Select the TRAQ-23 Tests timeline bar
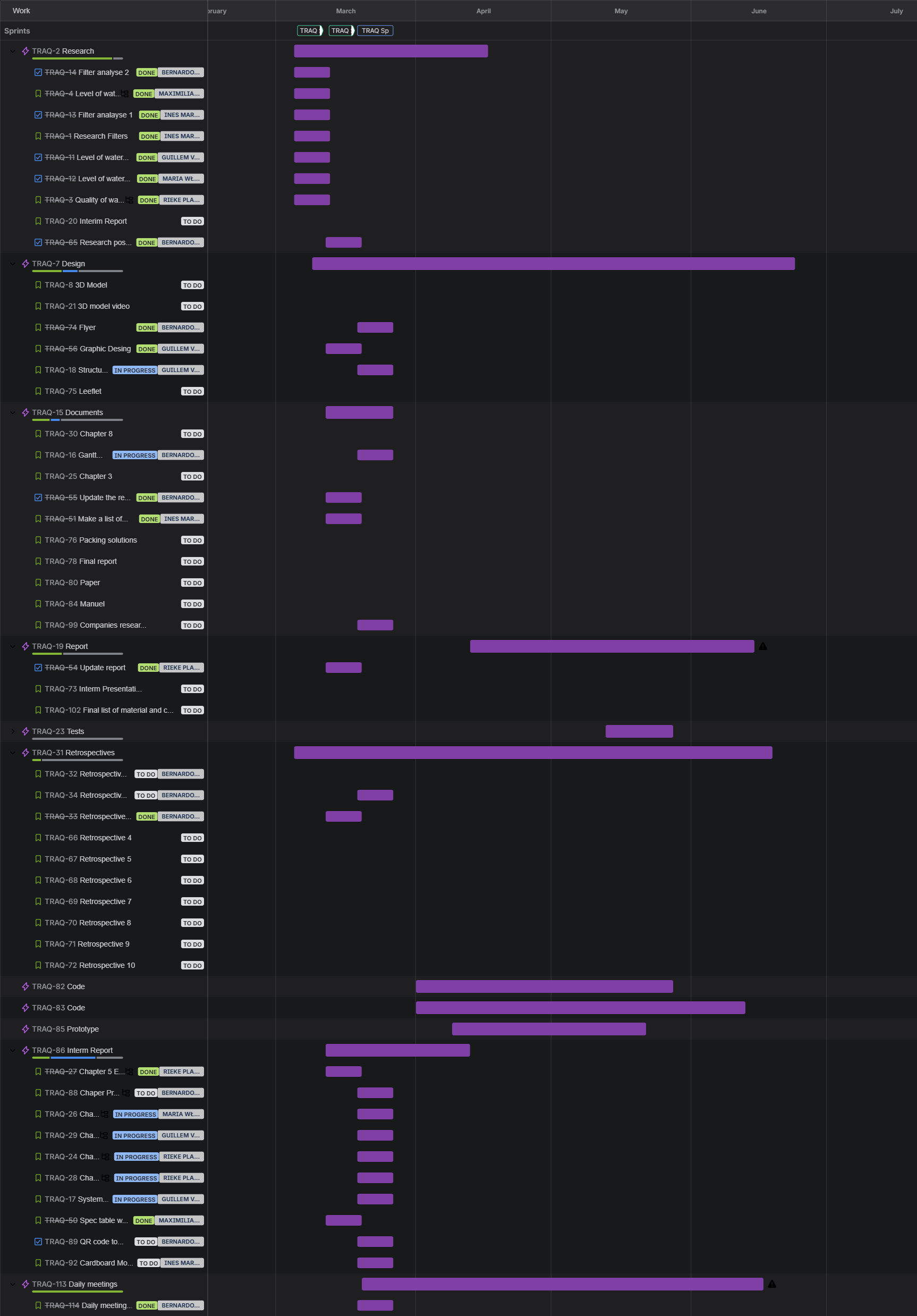The image size is (917, 1316). tap(639, 731)
